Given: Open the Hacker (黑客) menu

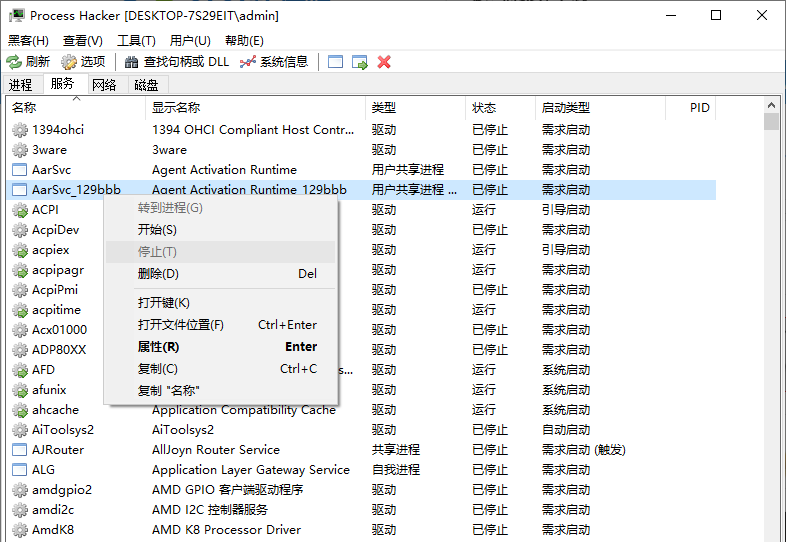Looking at the screenshot, I should pos(28,41).
